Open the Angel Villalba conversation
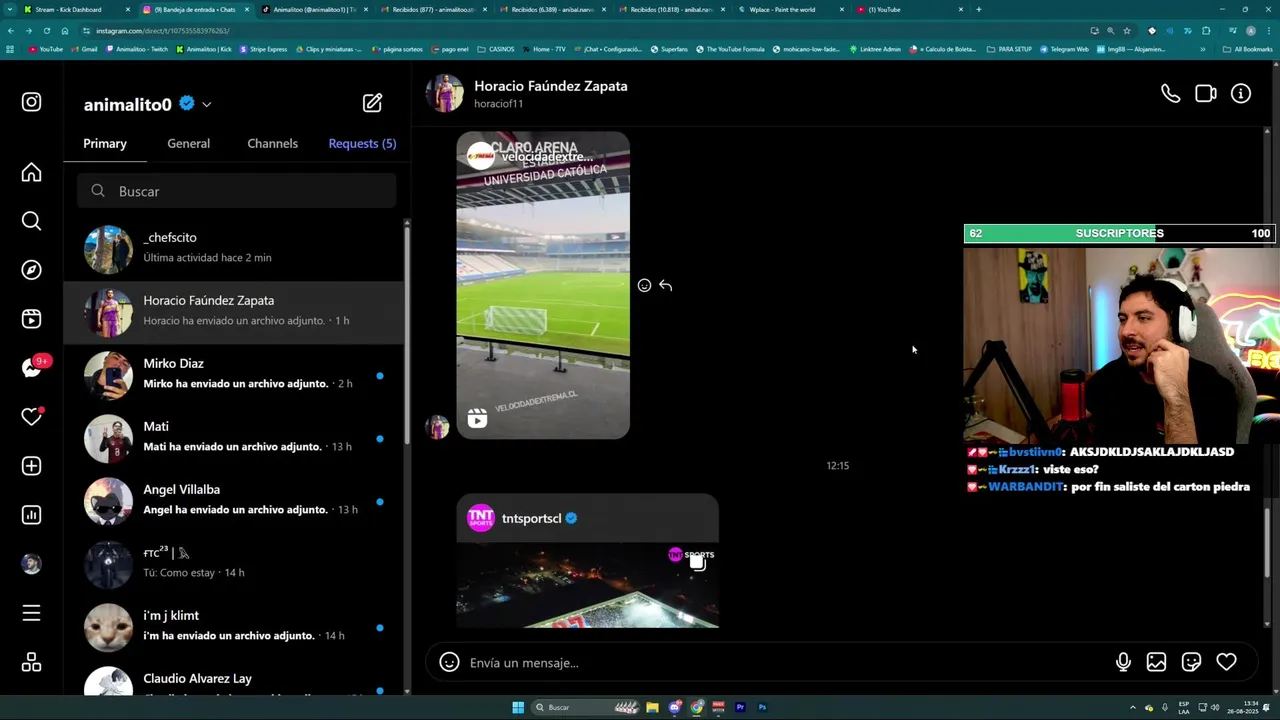1280x720 pixels. click(x=234, y=501)
